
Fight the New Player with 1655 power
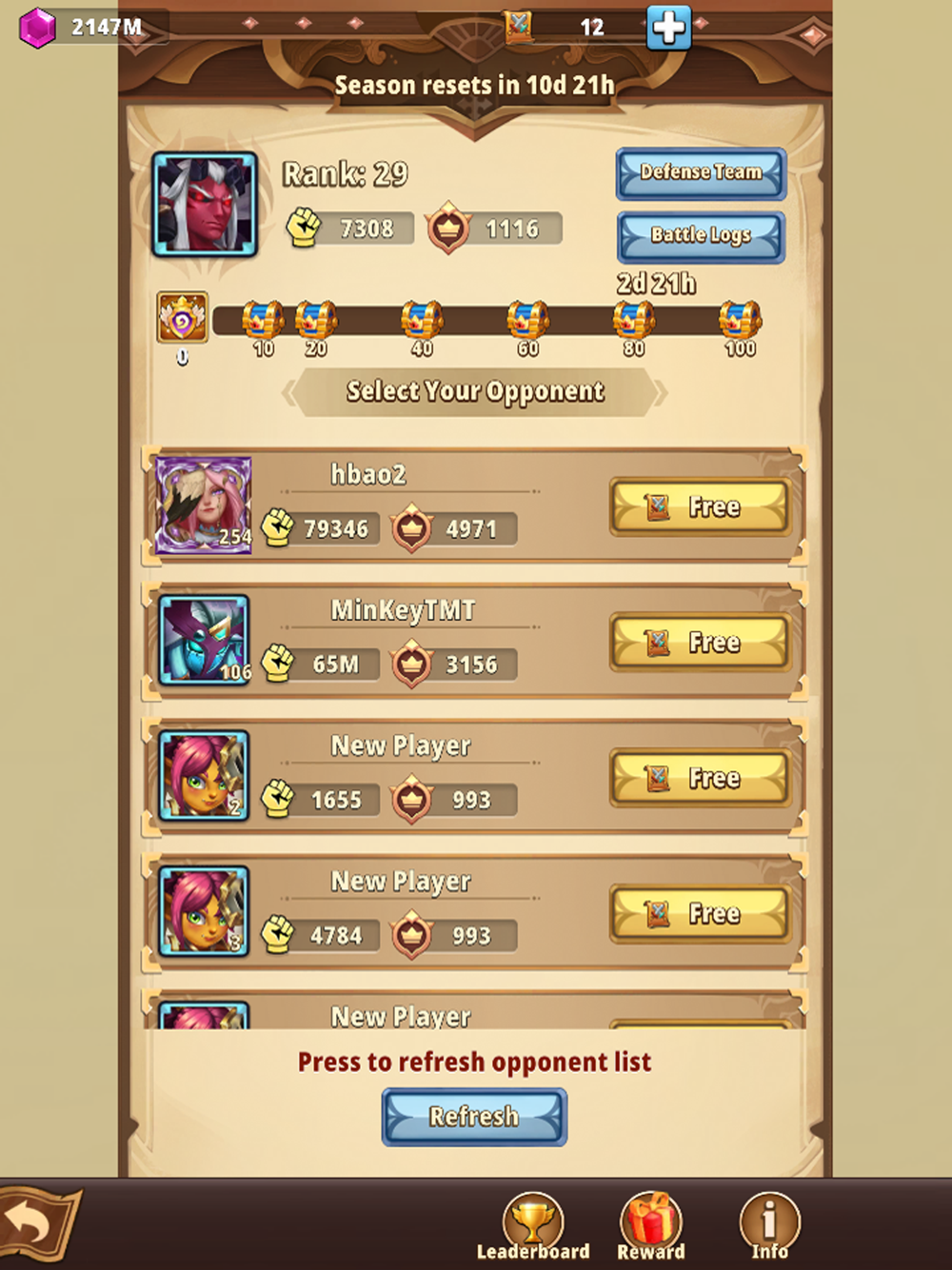(x=700, y=778)
